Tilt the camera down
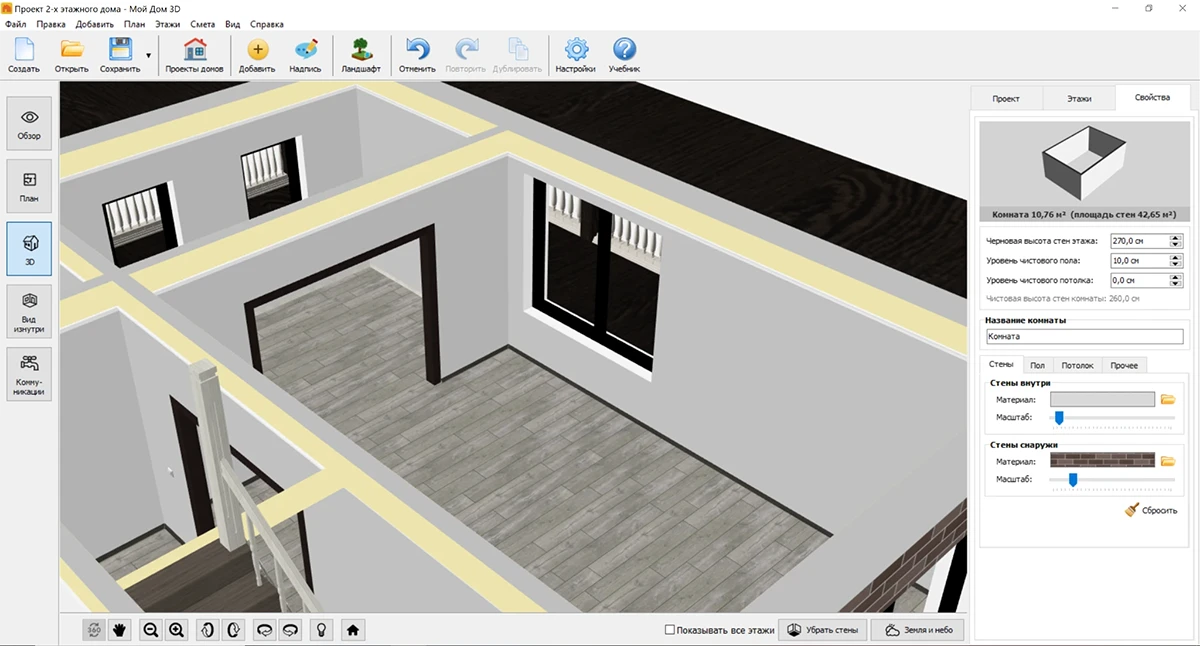 [233, 630]
